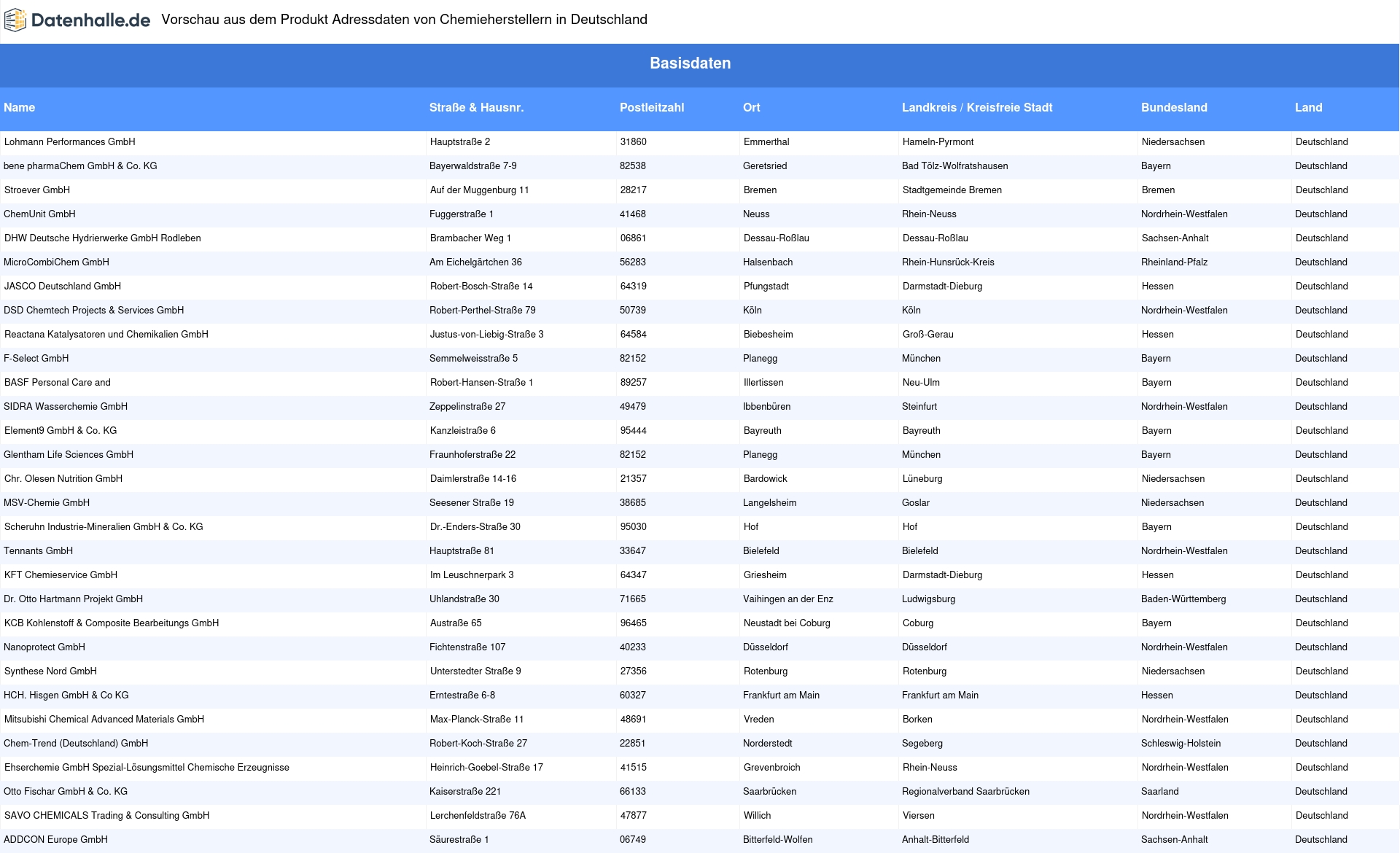
Task: Click Otto Fischar GmbH & Co. KG
Action: click(66, 792)
